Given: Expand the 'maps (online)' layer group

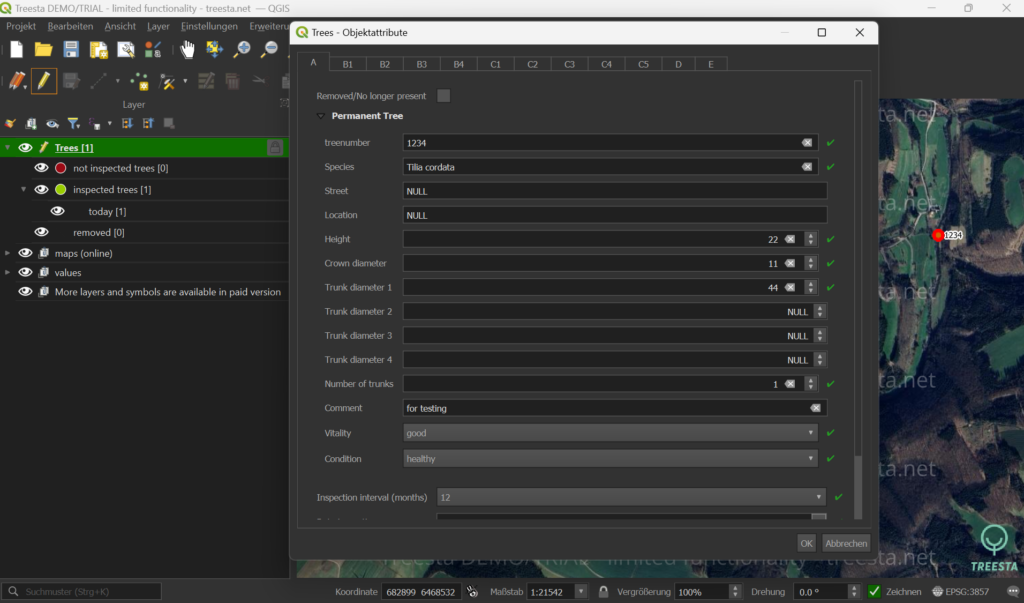Looking at the screenshot, I should coord(9,253).
